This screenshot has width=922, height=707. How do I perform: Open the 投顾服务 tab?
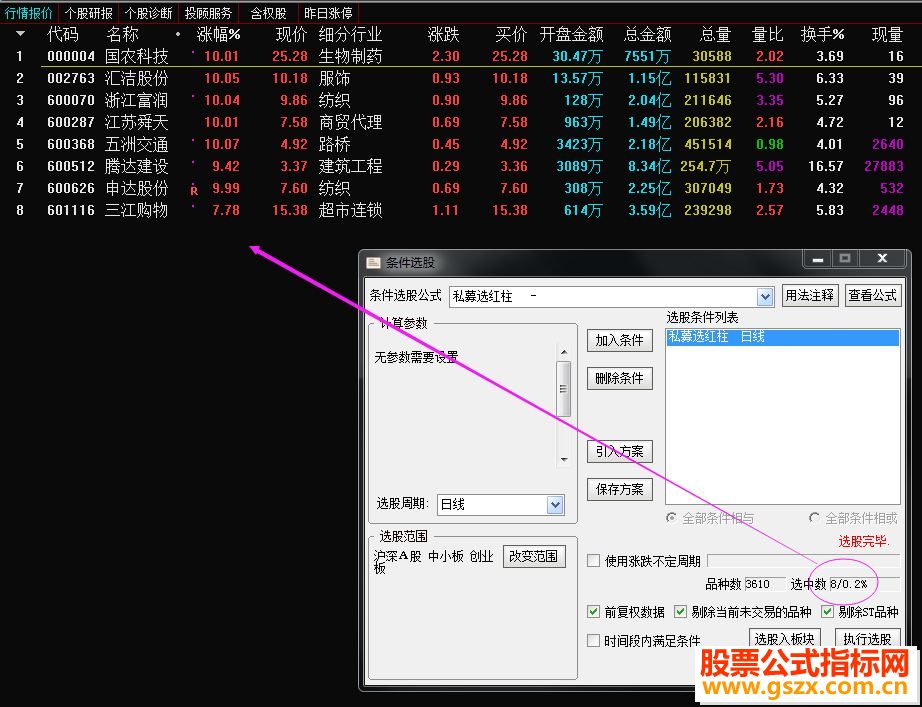click(209, 13)
